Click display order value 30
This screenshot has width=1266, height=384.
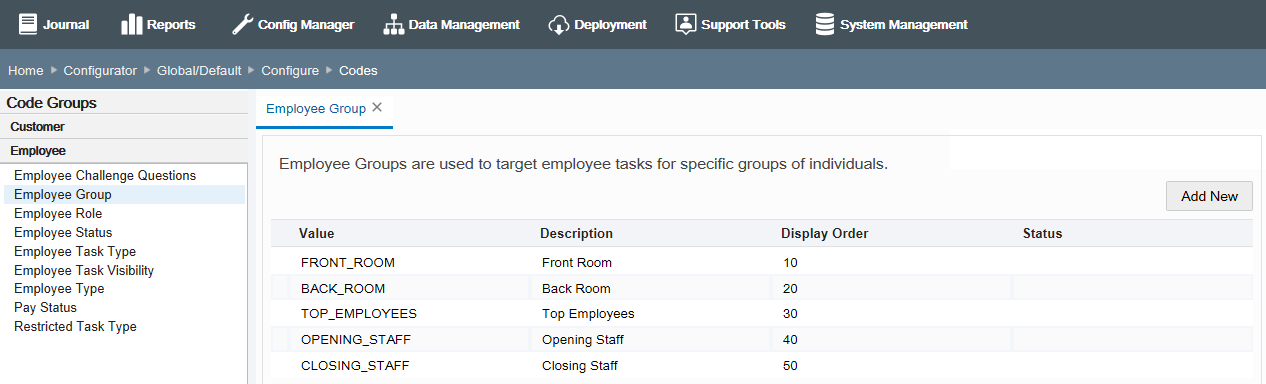coord(790,313)
